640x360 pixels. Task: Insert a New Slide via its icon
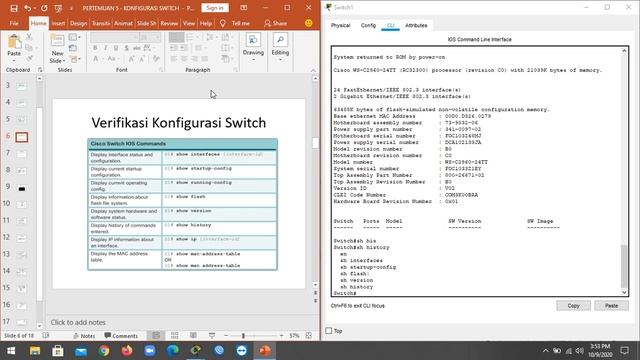pyautogui.click(x=57, y=41)
